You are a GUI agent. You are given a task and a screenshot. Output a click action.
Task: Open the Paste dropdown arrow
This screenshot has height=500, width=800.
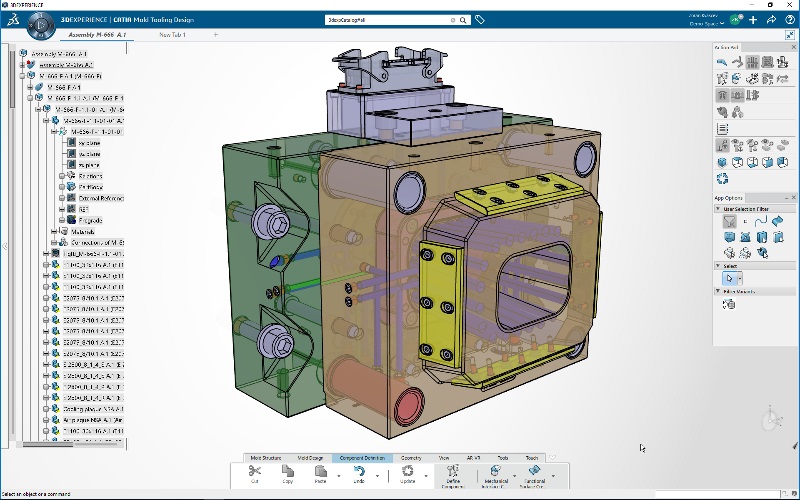337,475
